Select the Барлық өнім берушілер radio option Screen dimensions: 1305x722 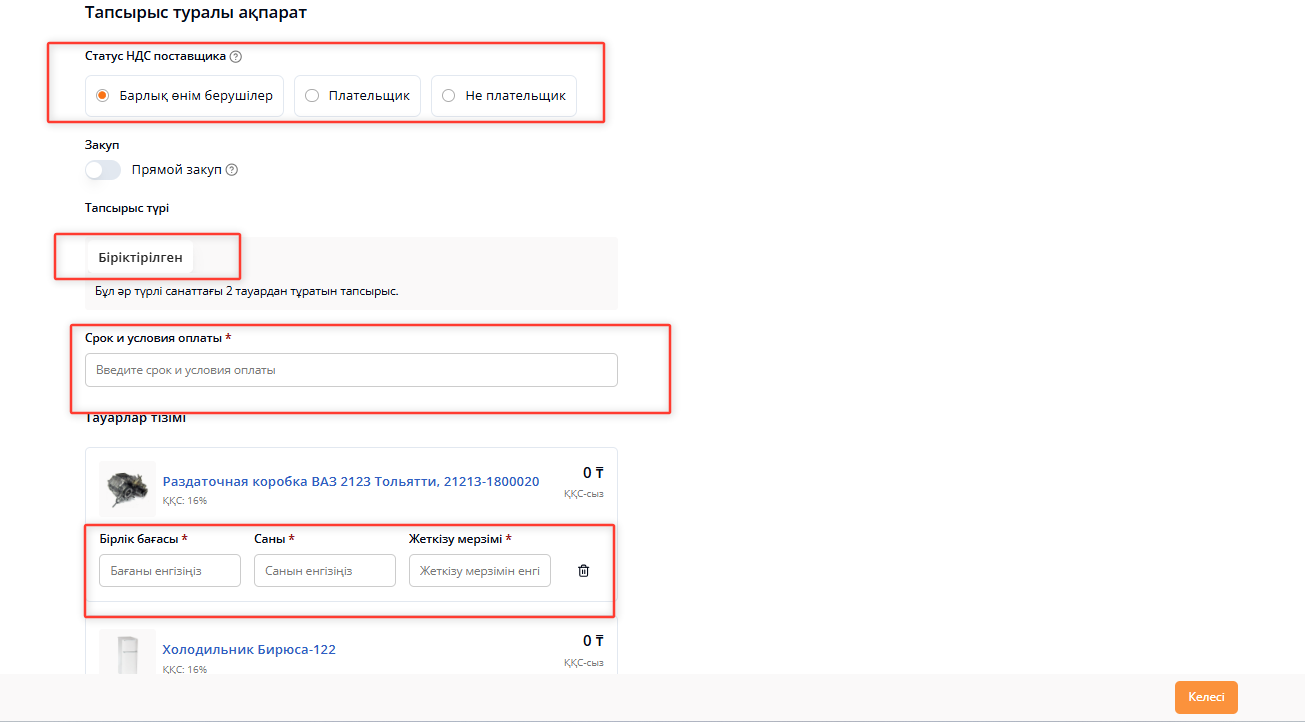tap(102, 96)
